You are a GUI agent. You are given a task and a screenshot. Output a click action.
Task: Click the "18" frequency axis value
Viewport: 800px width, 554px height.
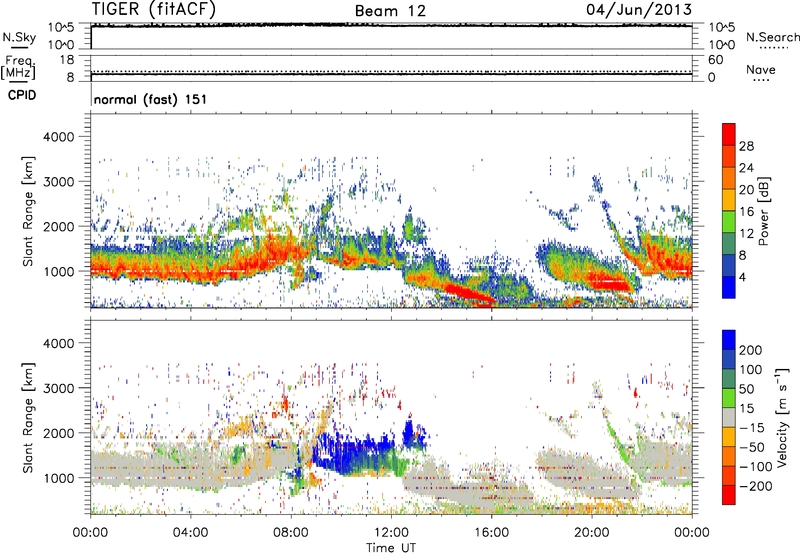(67, 60)
